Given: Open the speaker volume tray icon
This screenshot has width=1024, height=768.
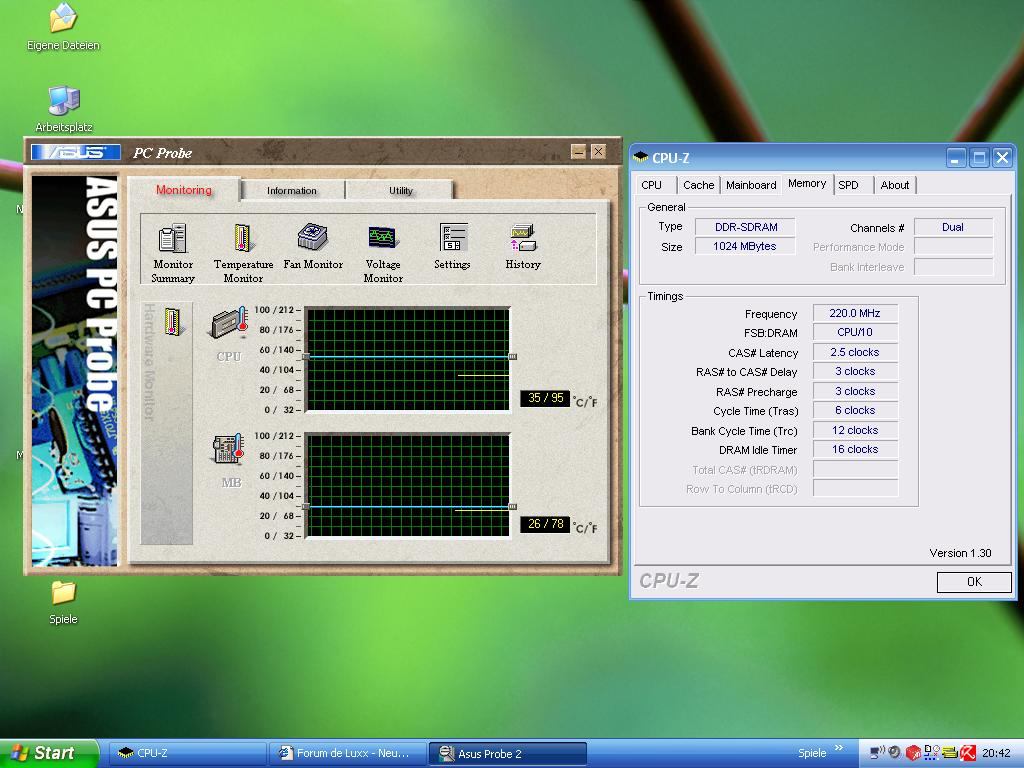Looking at the screenshot, I should pos(895,753).
